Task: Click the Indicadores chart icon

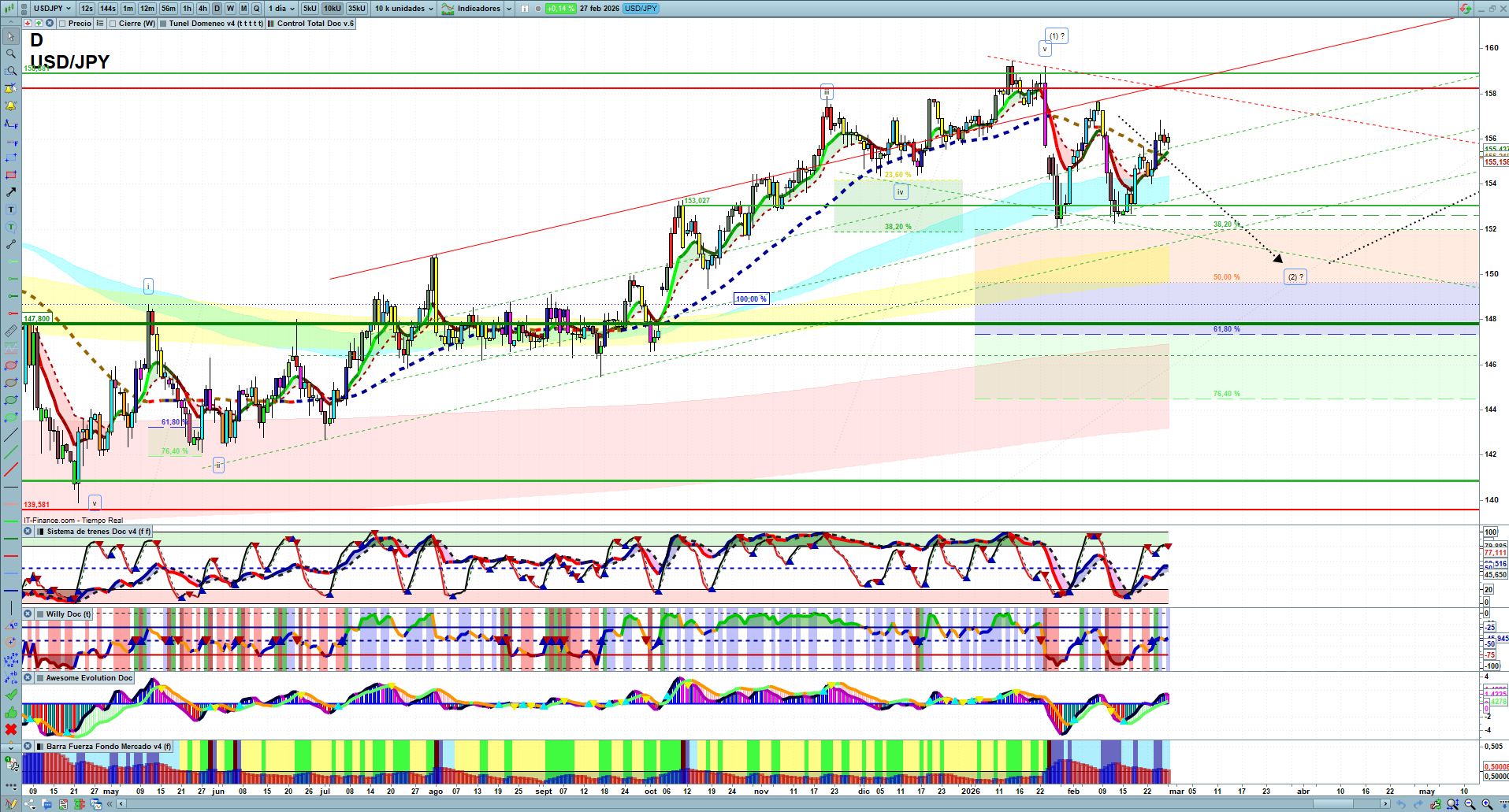Action: tap(448, 9)
